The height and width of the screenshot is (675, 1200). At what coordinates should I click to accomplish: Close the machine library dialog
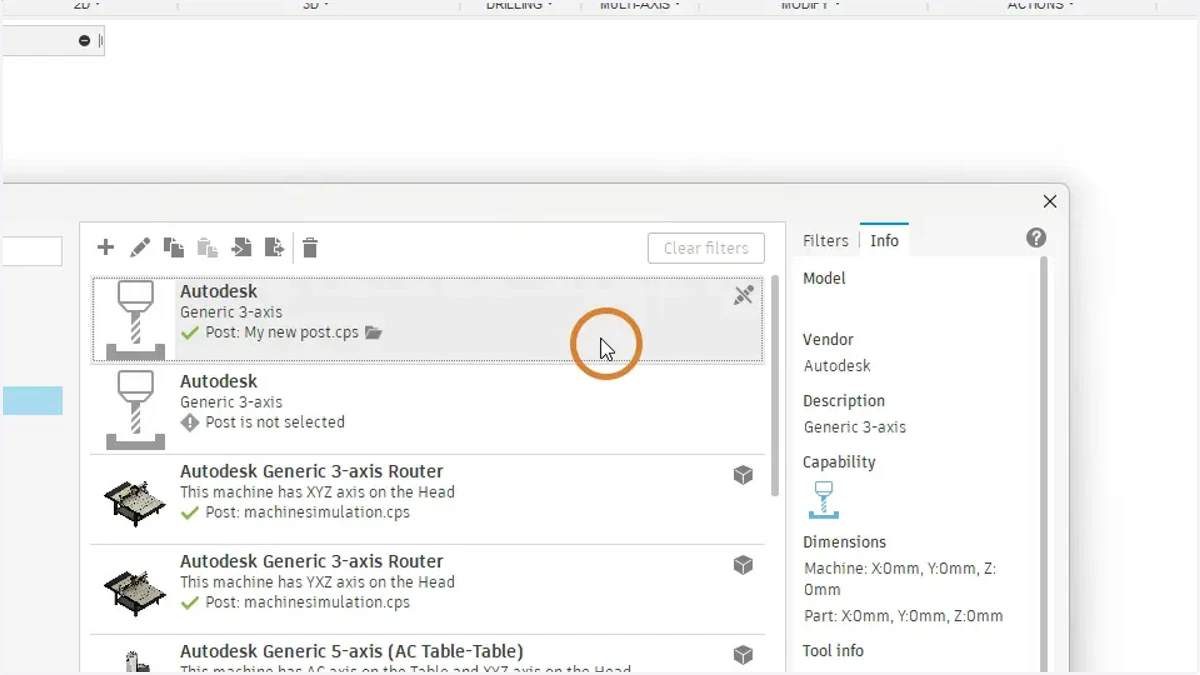coord(1050,201)
